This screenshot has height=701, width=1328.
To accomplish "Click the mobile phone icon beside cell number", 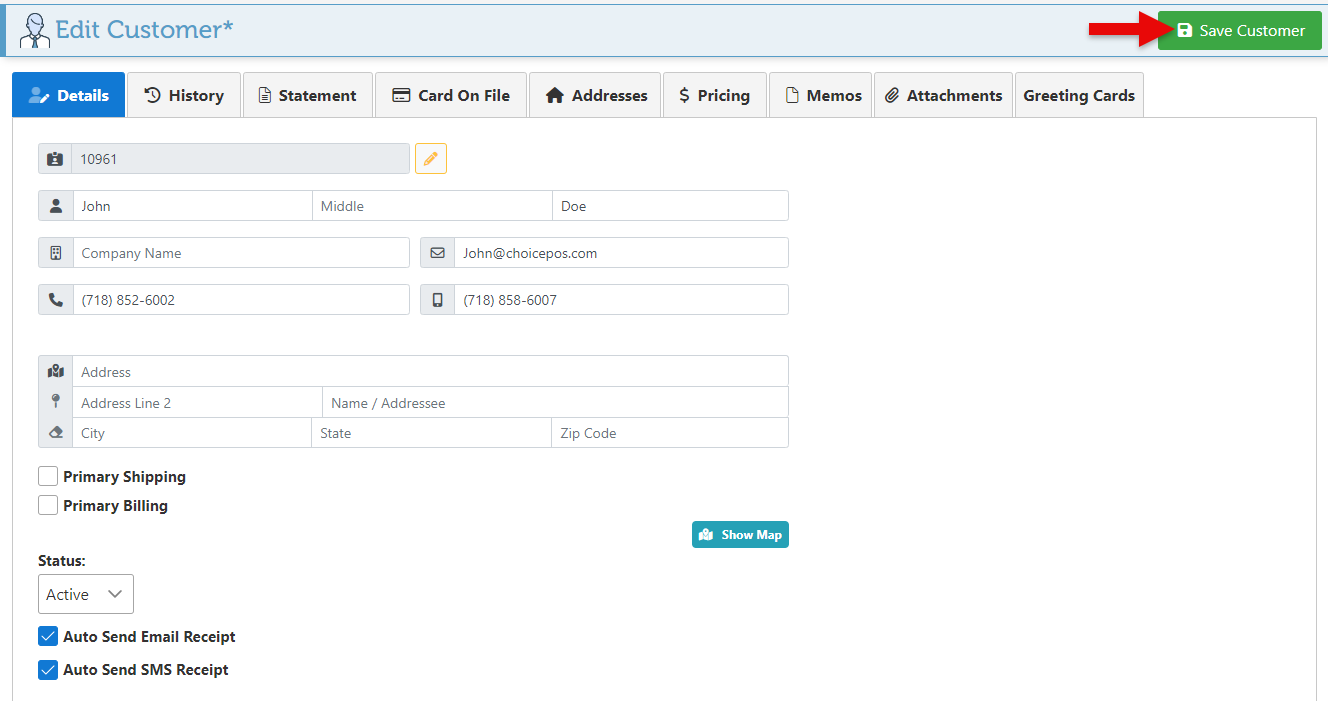I will tap(437, 300).
